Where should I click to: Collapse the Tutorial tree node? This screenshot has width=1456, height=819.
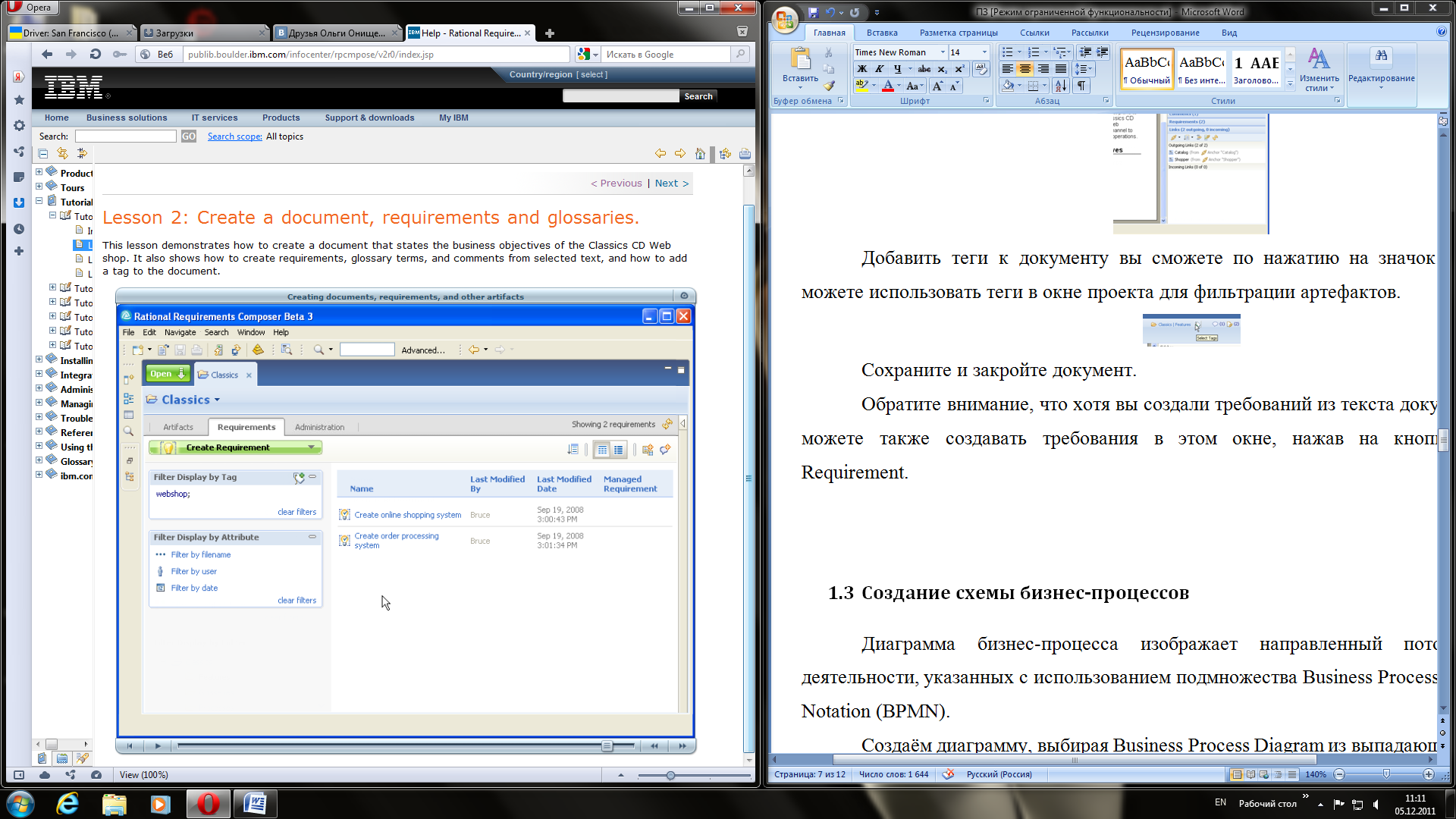pos(39,201)
